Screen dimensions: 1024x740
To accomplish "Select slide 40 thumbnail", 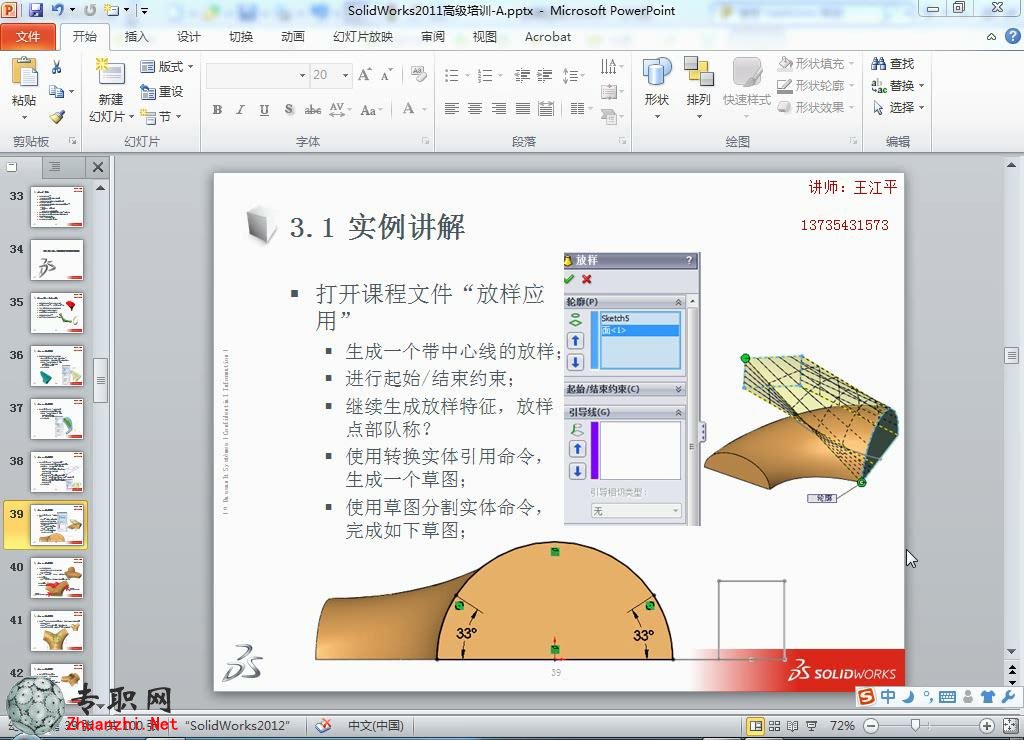I will point(57,577).
